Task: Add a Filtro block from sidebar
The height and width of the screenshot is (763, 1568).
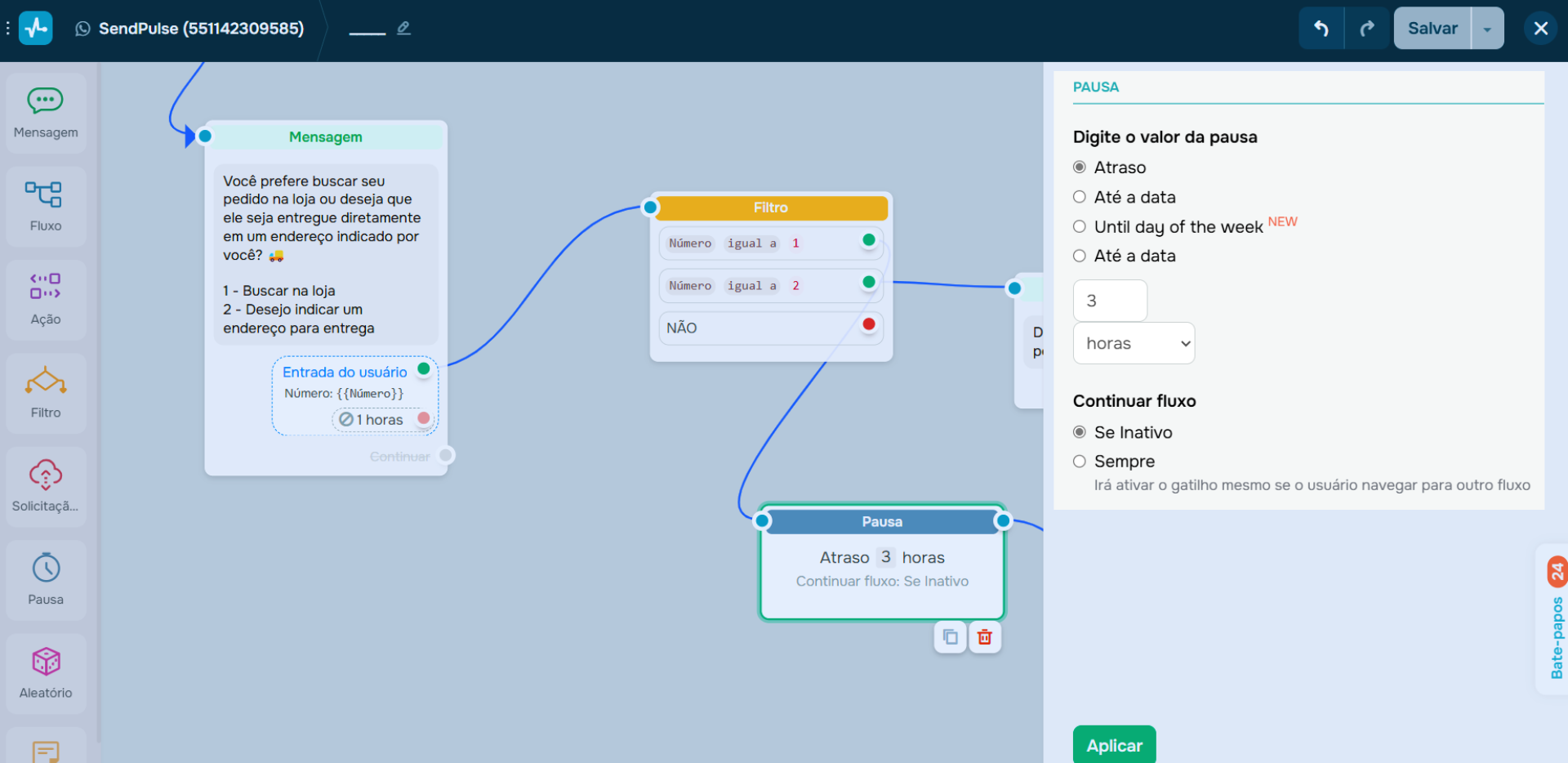Action: (46, 393)
